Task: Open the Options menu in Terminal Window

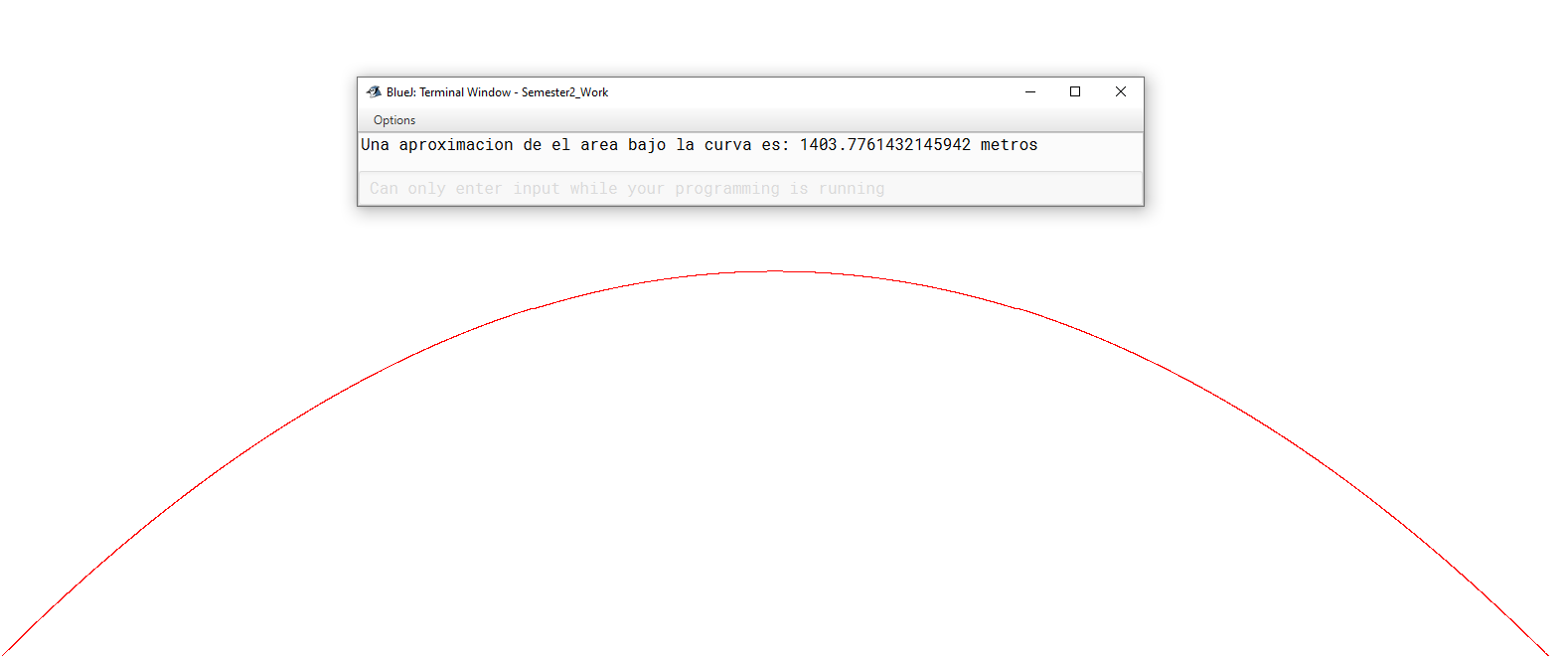Action: pyautogui.click(x=394, y=120)
